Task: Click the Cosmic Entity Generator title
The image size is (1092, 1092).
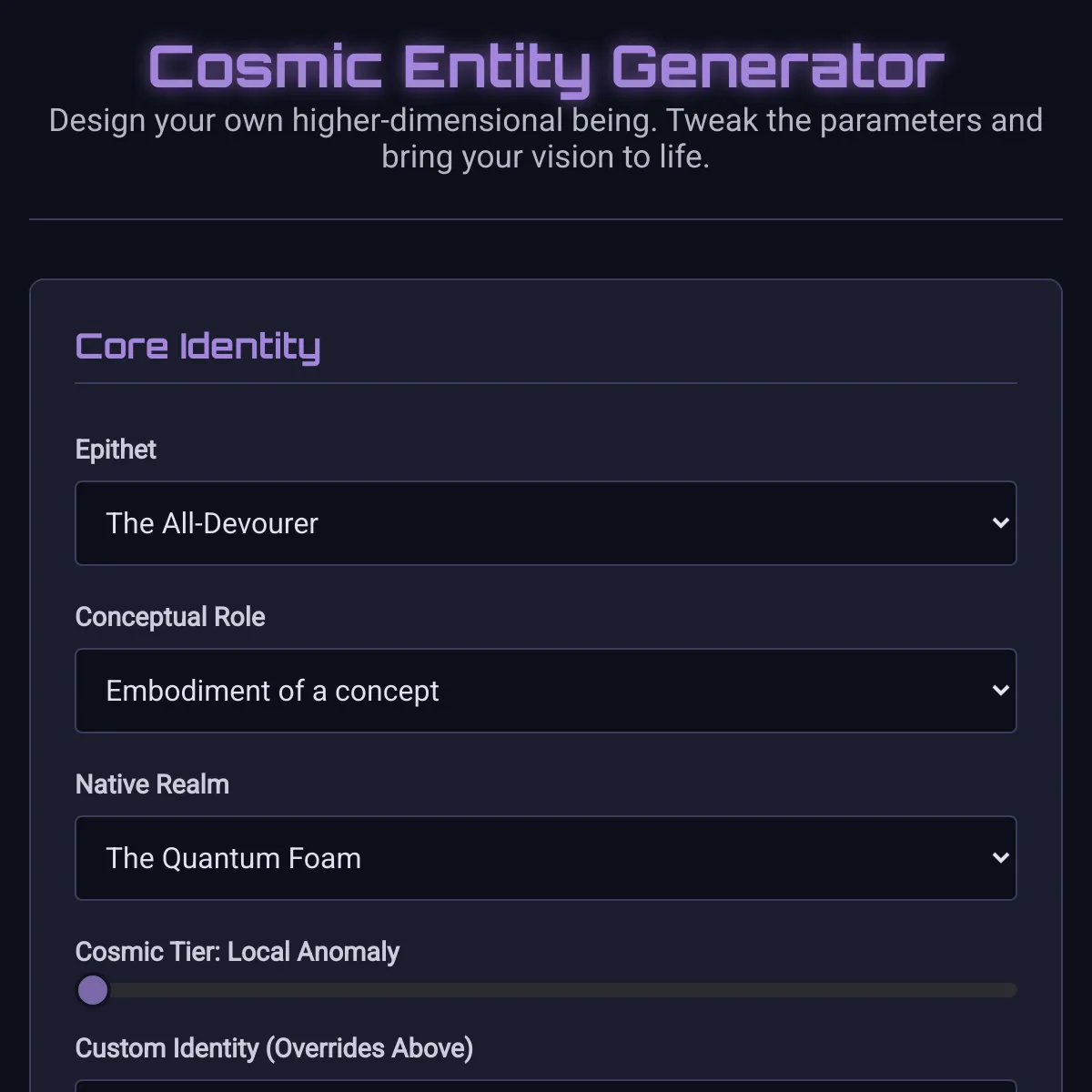Action: [x=546, y=67]
